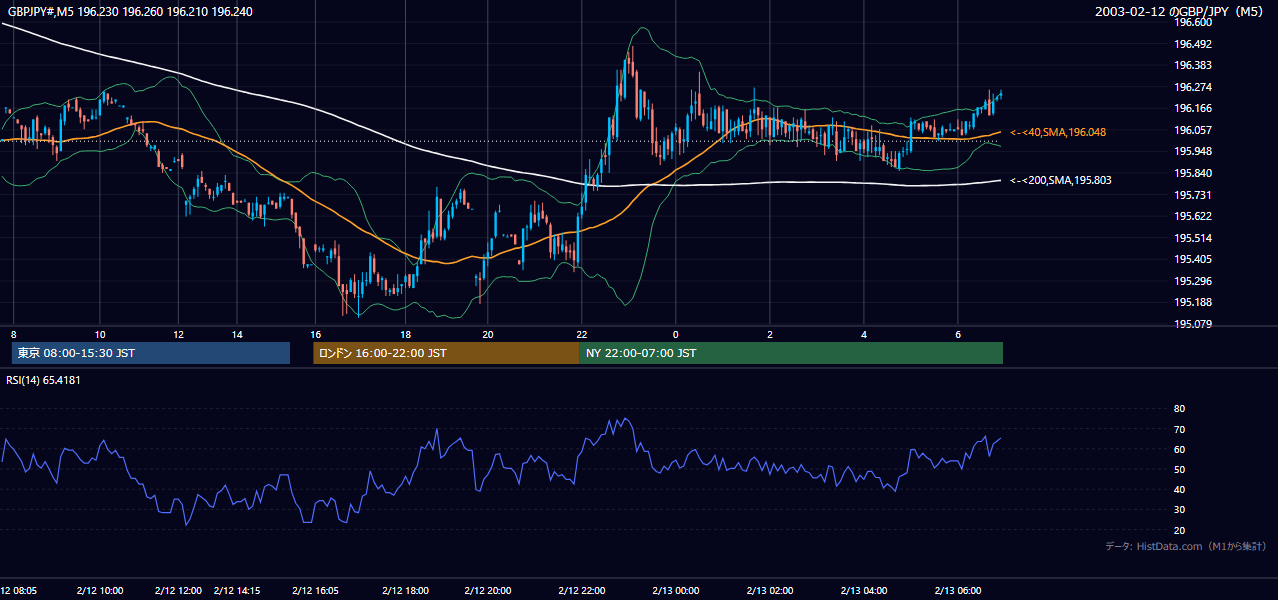Screen dimensions: 1278x600
Task: Click price axis label 195.840
Action: (x=1192, y=173)
